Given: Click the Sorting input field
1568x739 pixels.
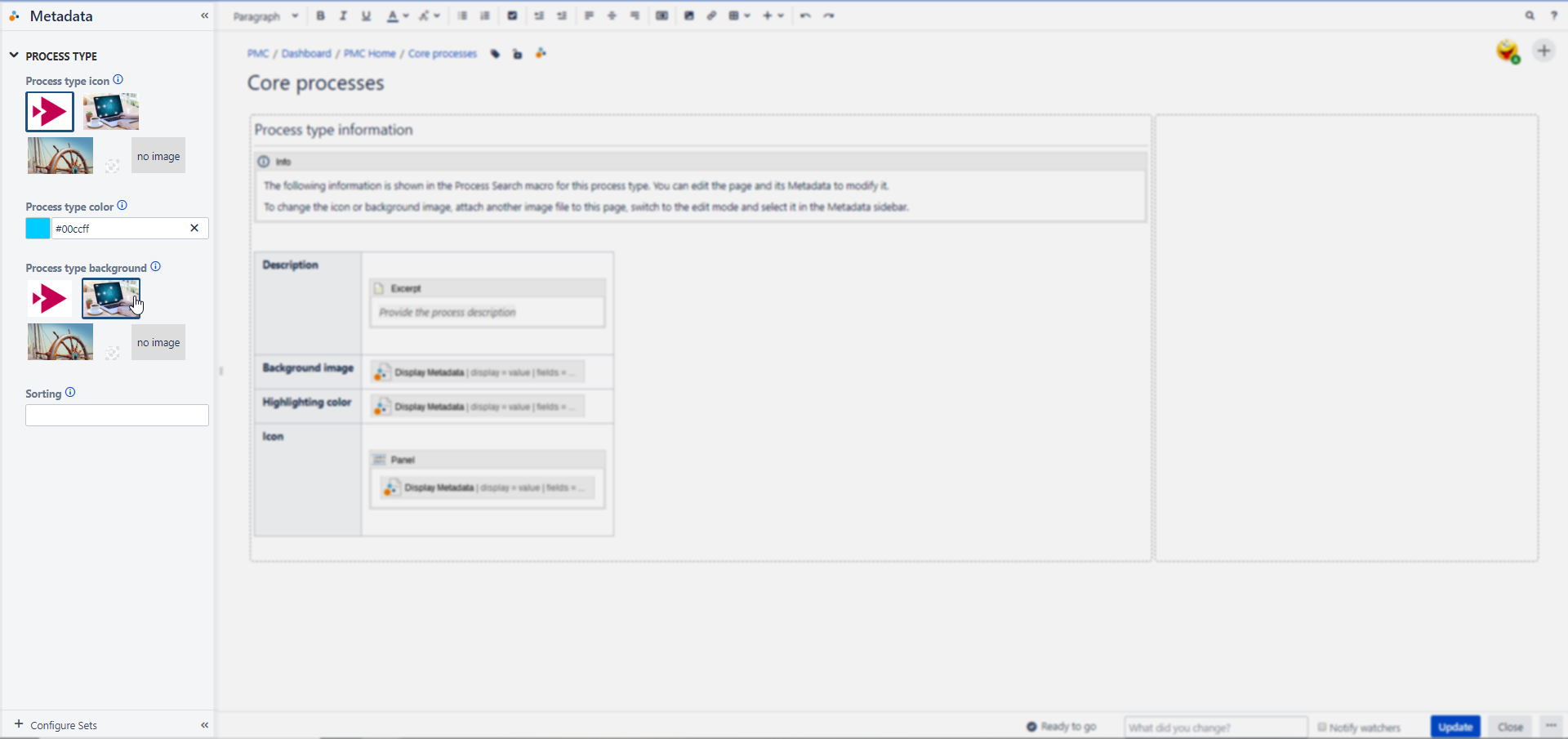Looking at the screenshot, I should [x=116, y=415].
